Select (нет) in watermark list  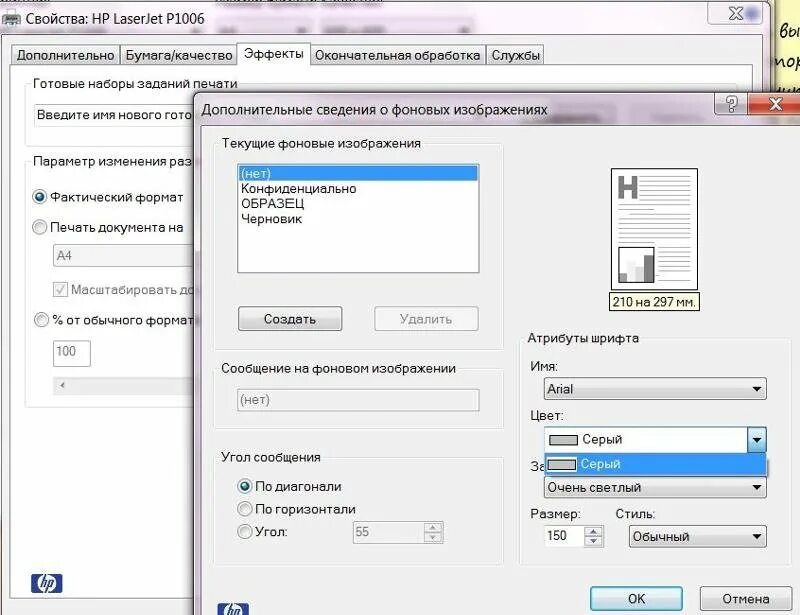coord(358,174)
